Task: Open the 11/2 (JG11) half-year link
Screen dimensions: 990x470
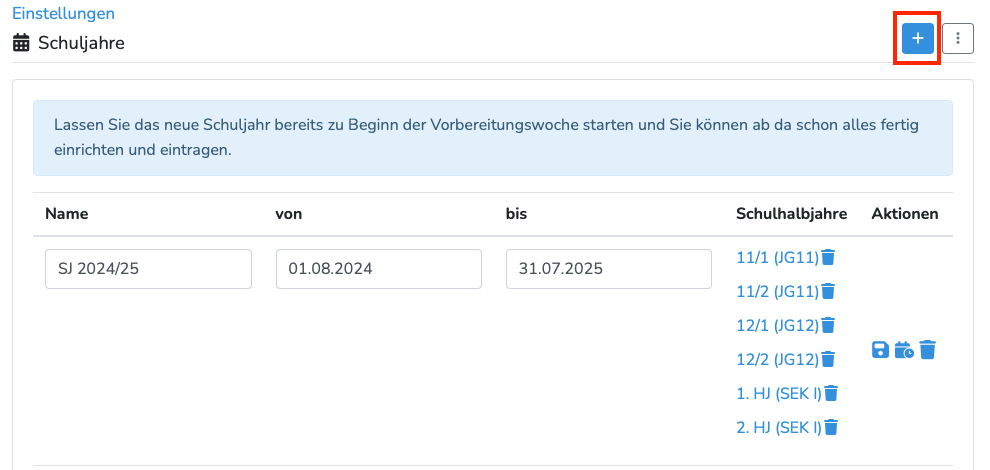Action: [x=777, y=292]
